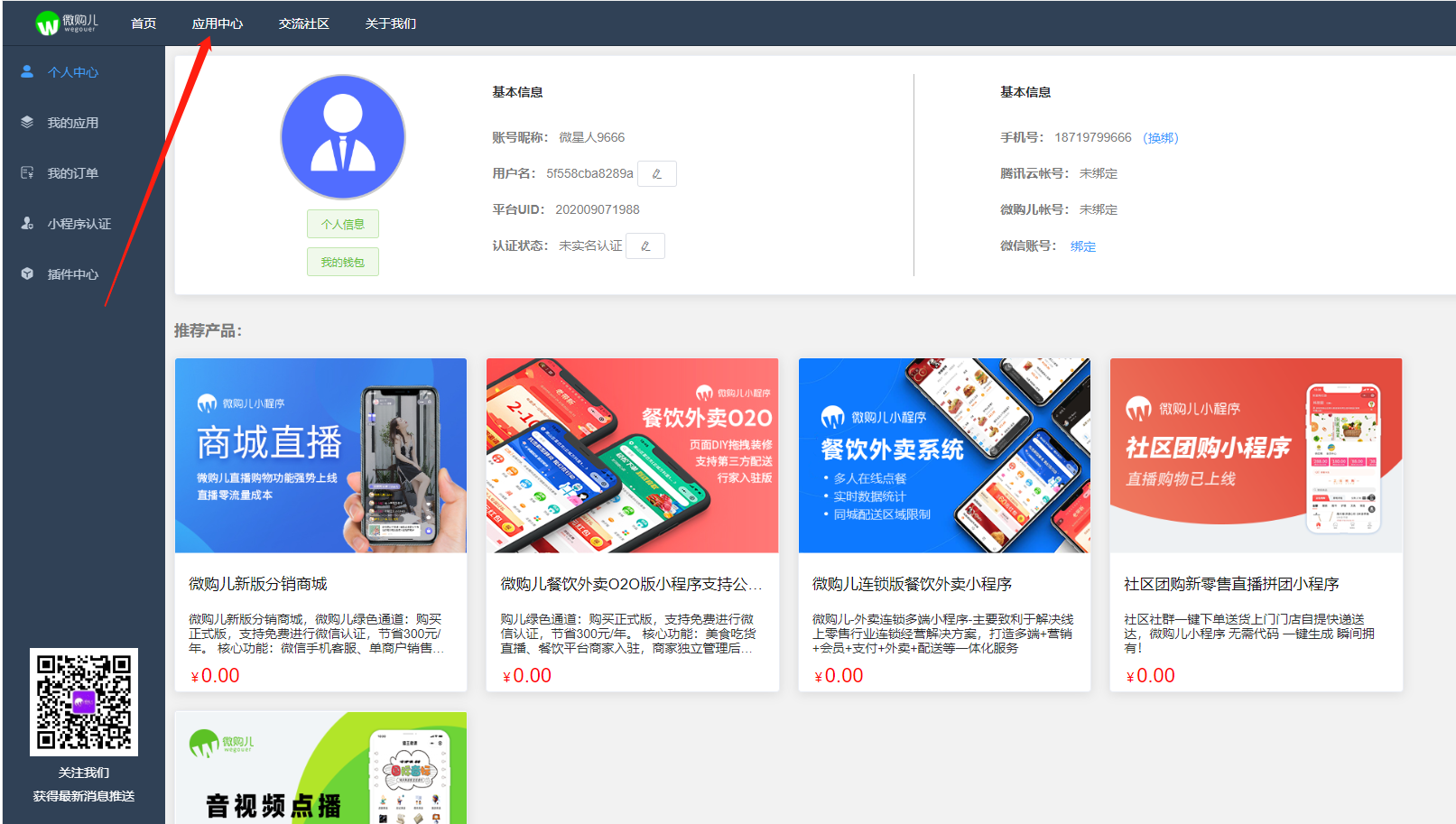
Task: Click product title 微购儿连锁版餐饮外卖小程序
Action: (912, 584)
